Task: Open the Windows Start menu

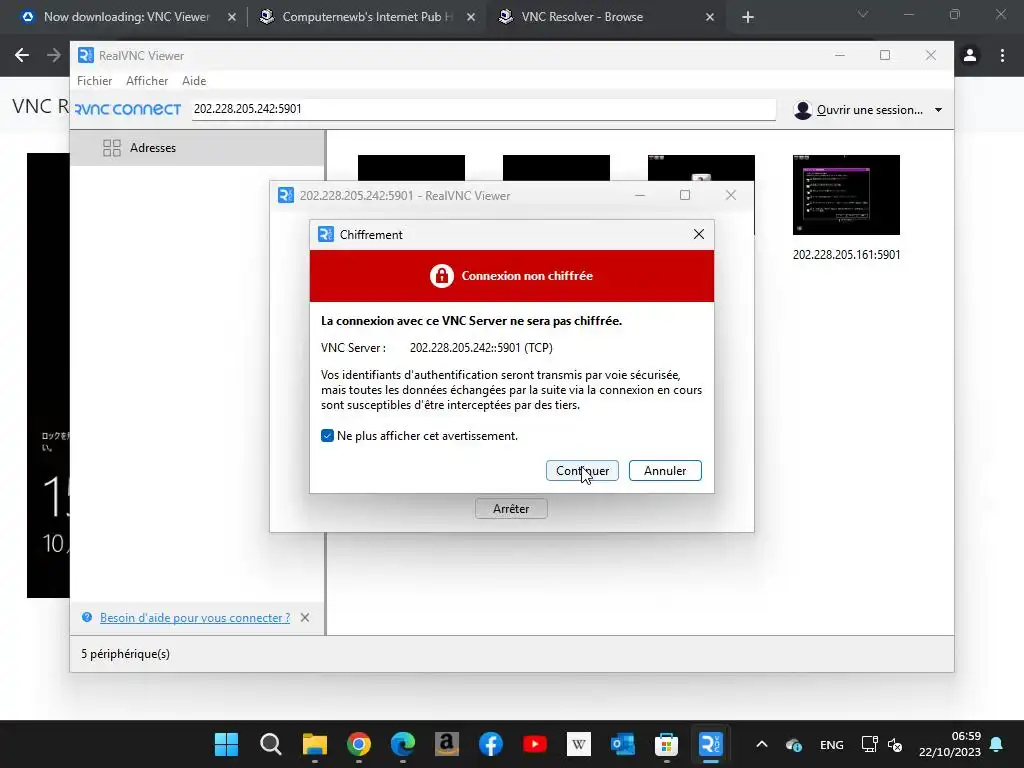Action: (x=226, y=744)
